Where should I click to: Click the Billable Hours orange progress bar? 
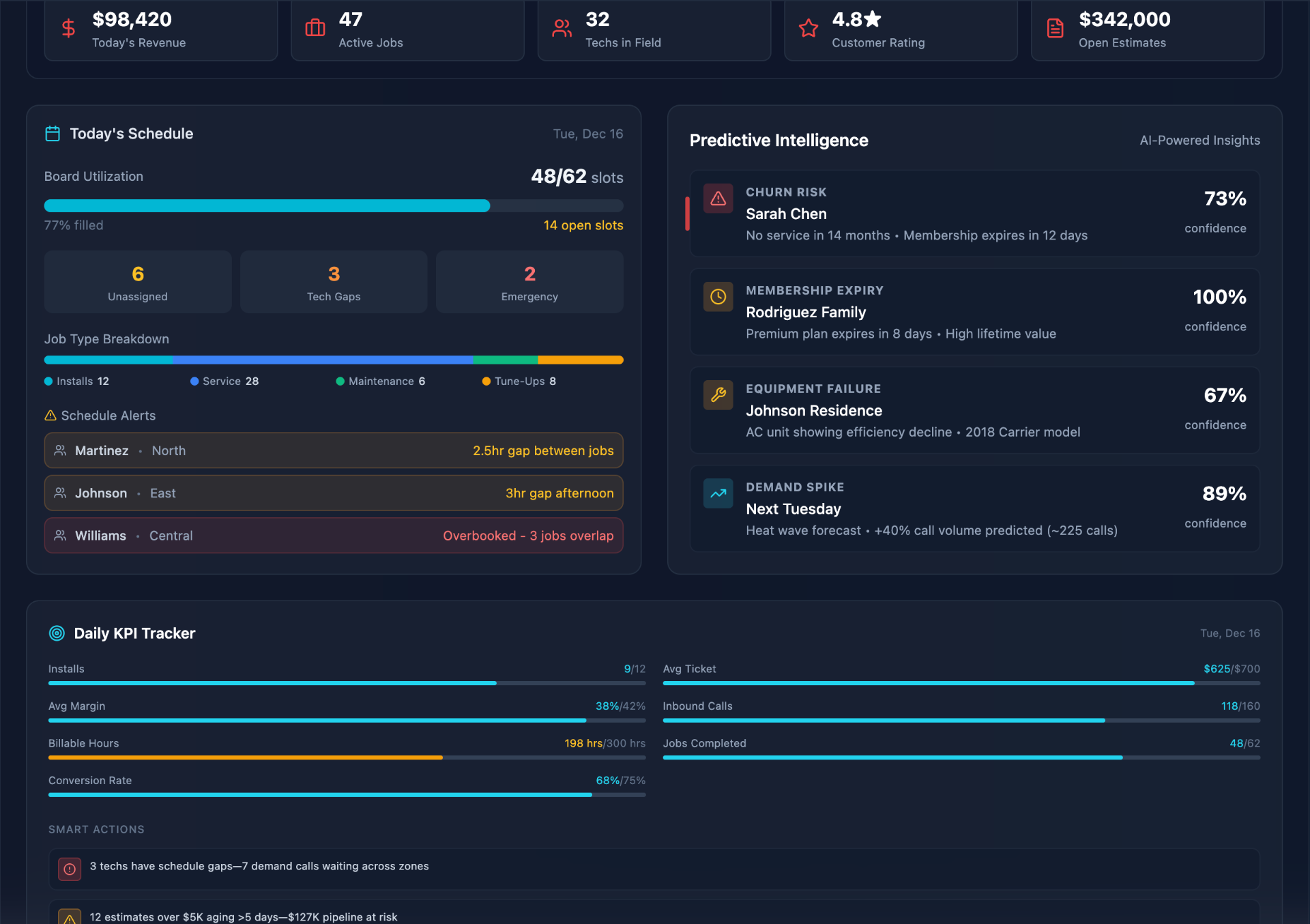[246, 757]
